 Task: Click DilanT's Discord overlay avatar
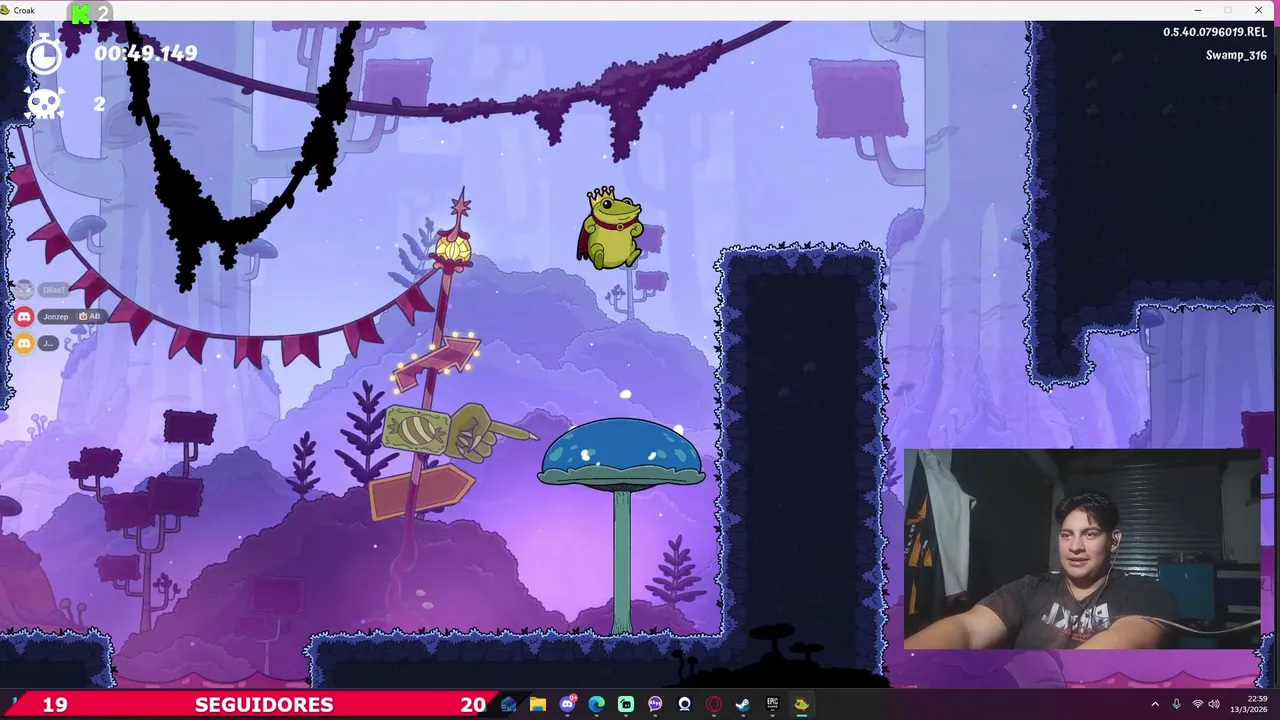[x=24, y=290]
